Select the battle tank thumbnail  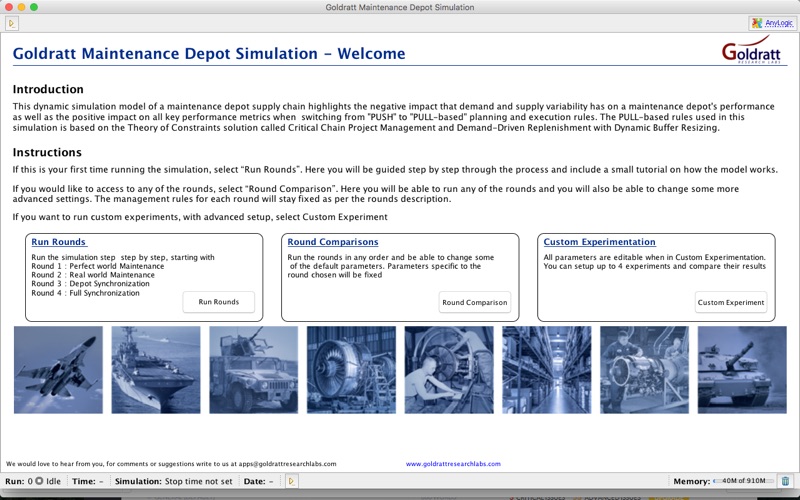coord(742,370)
